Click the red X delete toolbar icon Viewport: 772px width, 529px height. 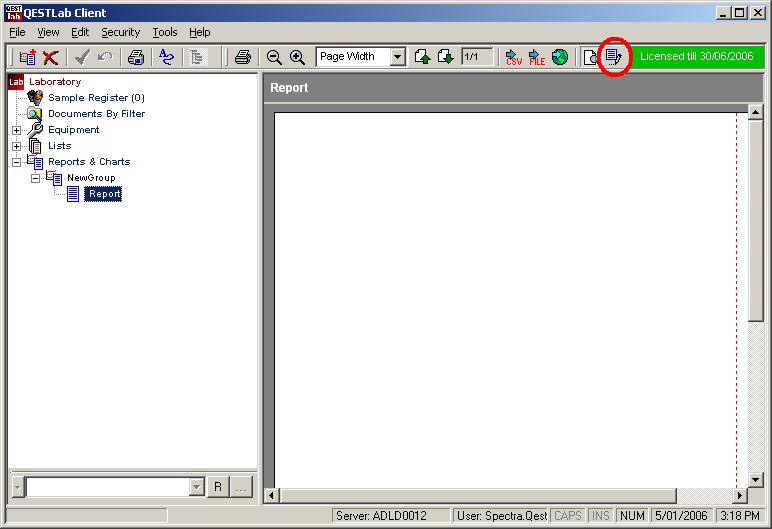pyautogui.click(x=50, y=58)
